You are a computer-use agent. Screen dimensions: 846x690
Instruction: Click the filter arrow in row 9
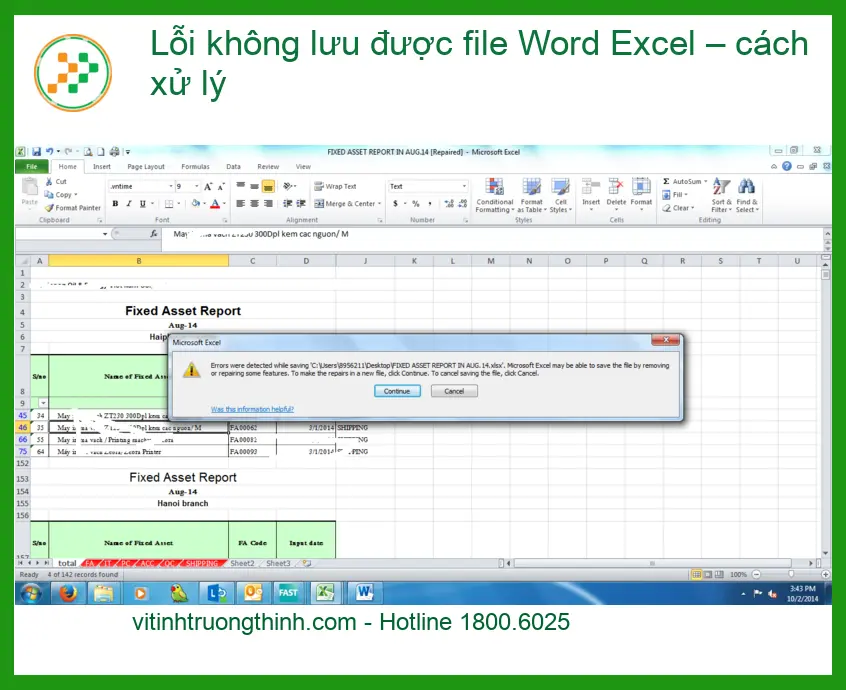43,403
